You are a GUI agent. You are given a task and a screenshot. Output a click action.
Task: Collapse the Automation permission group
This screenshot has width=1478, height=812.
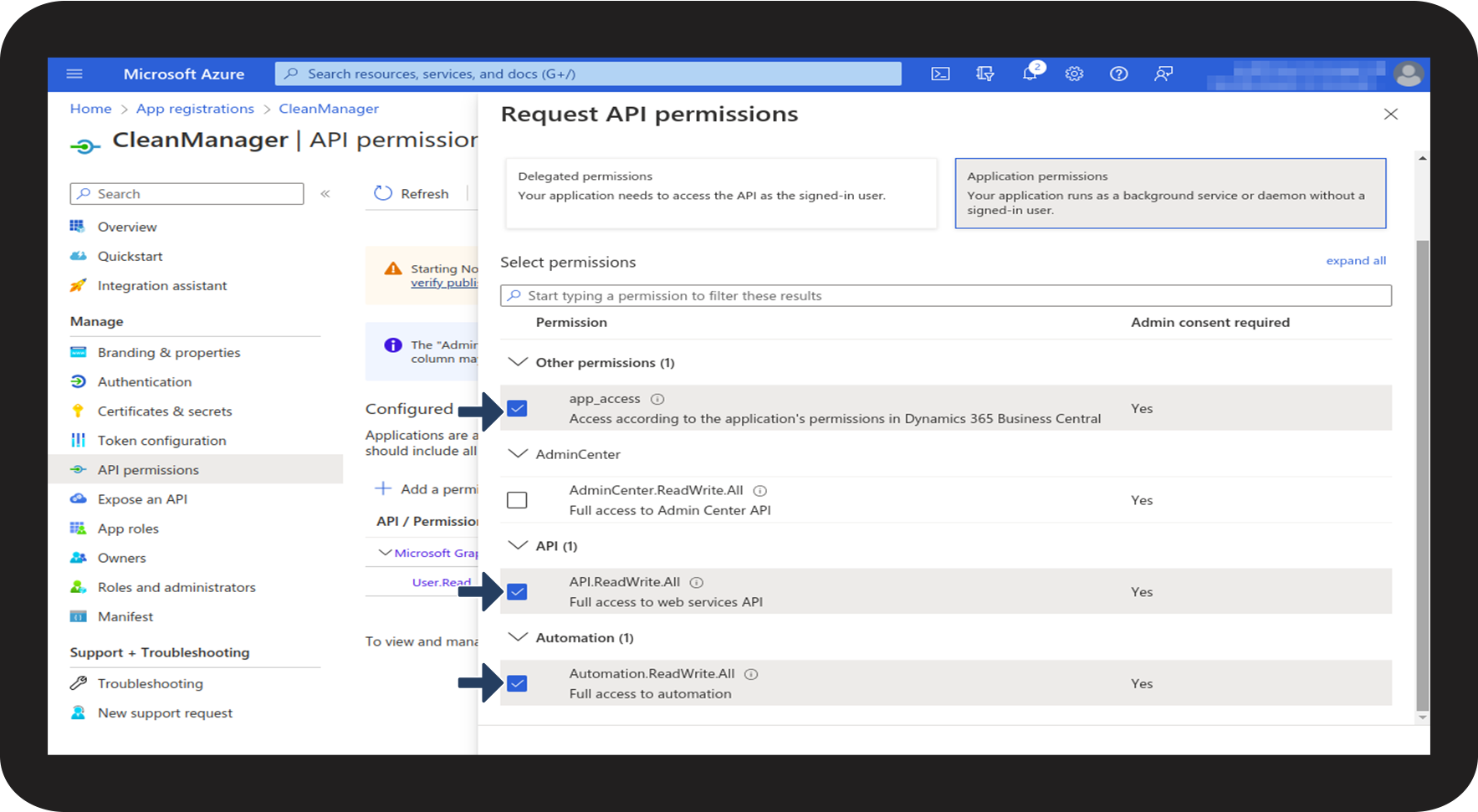pos(519,637)
